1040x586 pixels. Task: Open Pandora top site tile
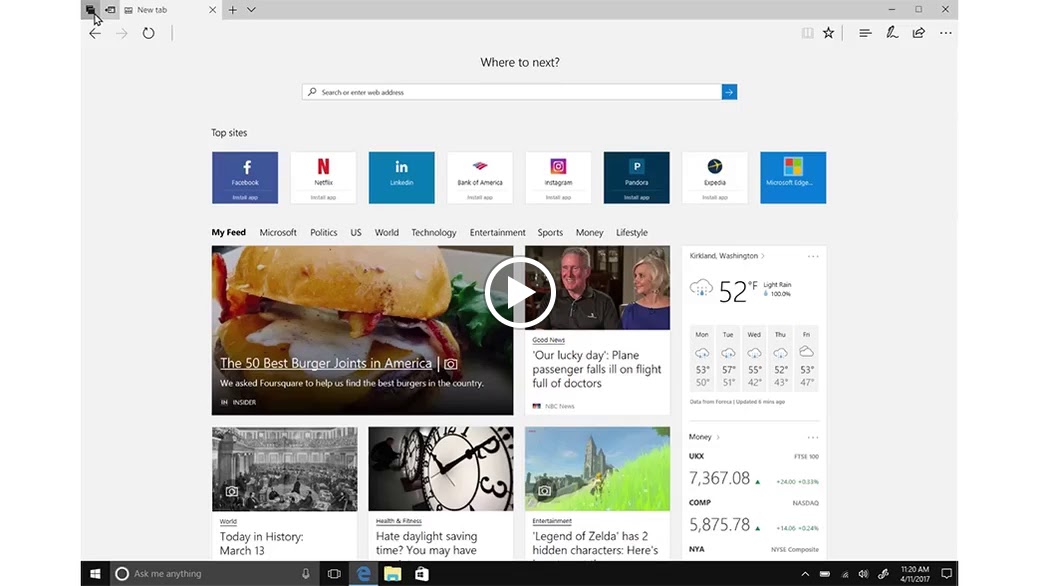[636, 178]
